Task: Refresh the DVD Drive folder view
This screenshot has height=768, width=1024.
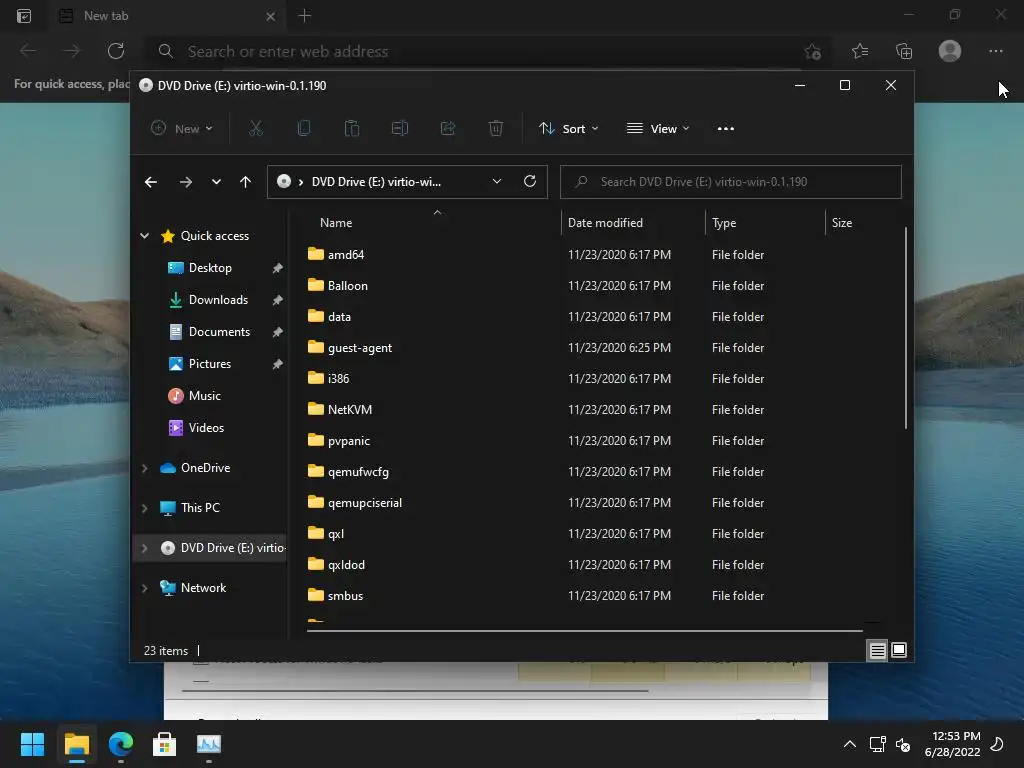Action: 530,182
